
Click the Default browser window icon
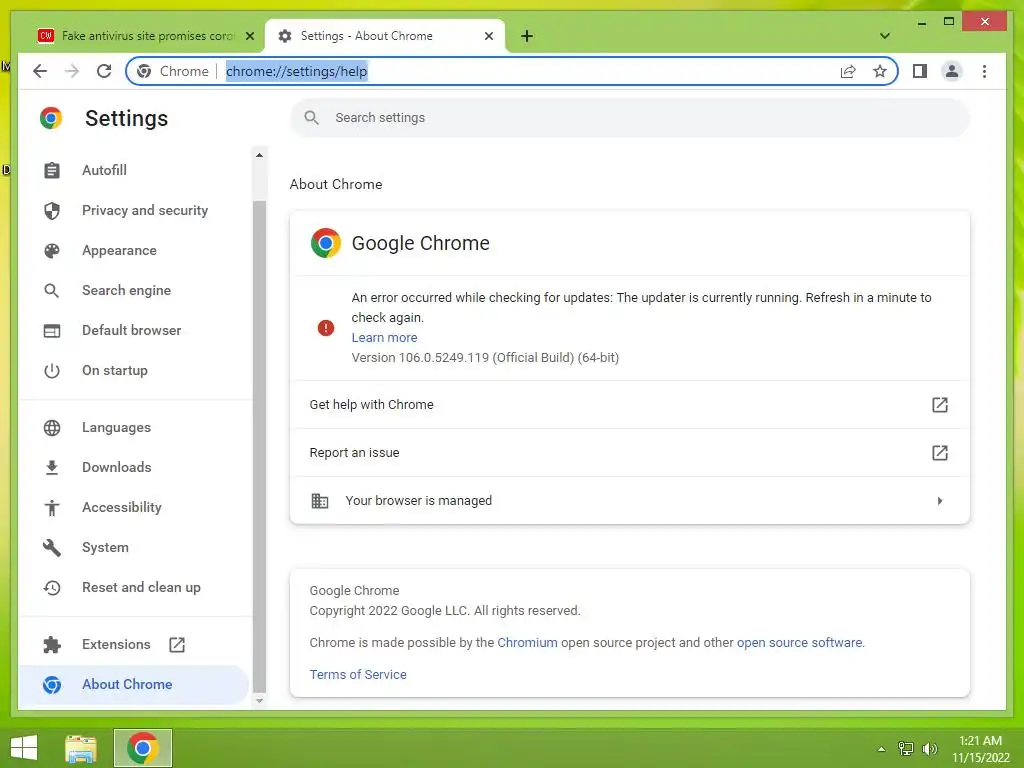point(52,331)
